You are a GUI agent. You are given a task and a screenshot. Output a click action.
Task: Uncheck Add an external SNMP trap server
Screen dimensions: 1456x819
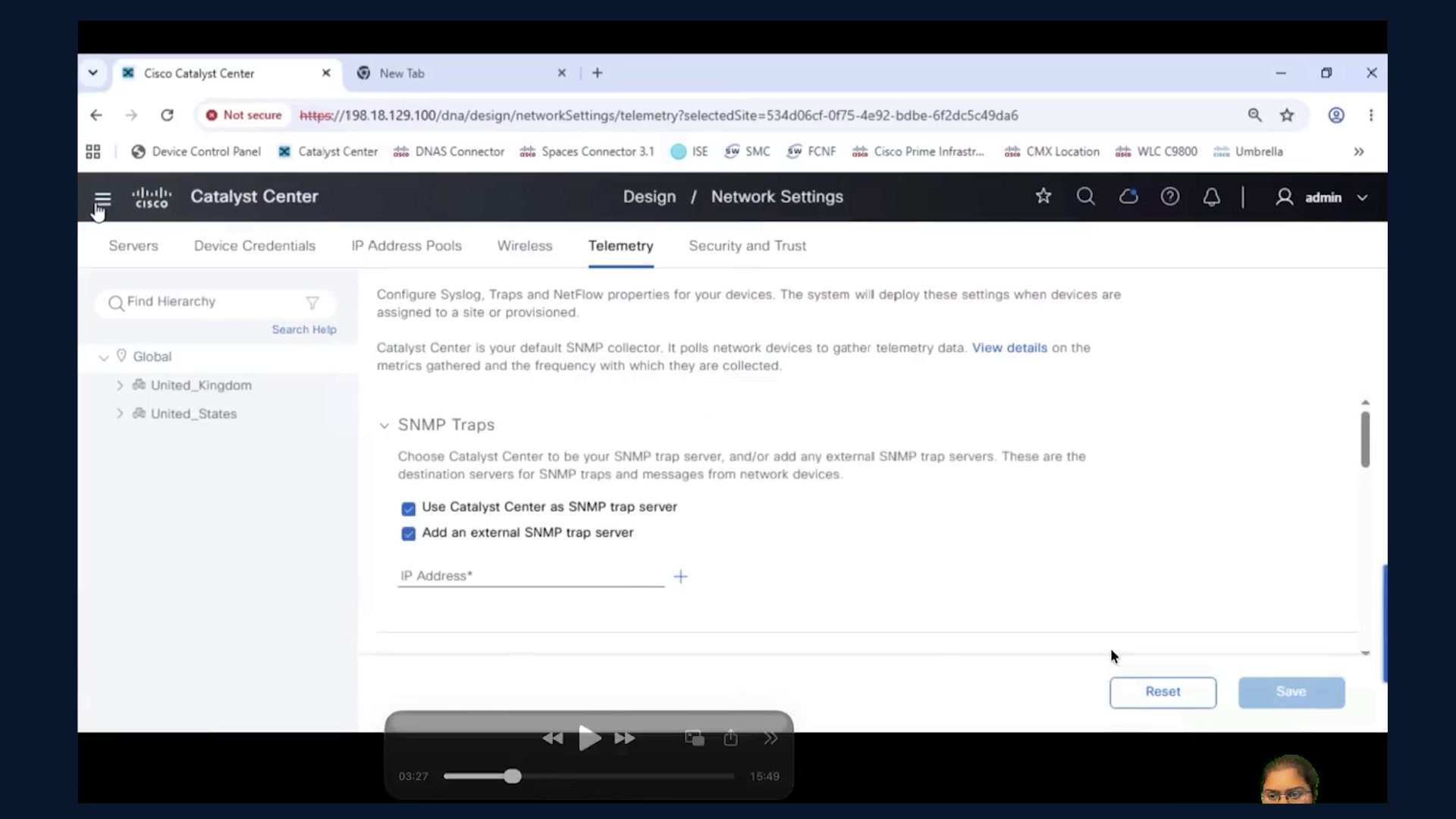(x=408, y=534)
